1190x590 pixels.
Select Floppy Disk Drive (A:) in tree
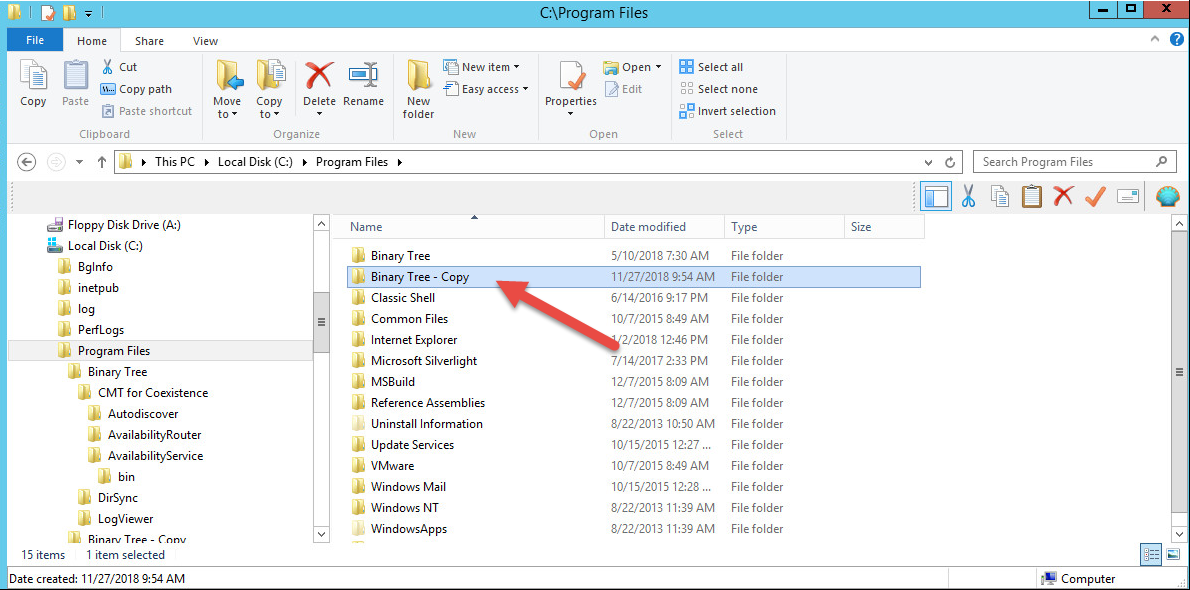[x=114, y=225]
